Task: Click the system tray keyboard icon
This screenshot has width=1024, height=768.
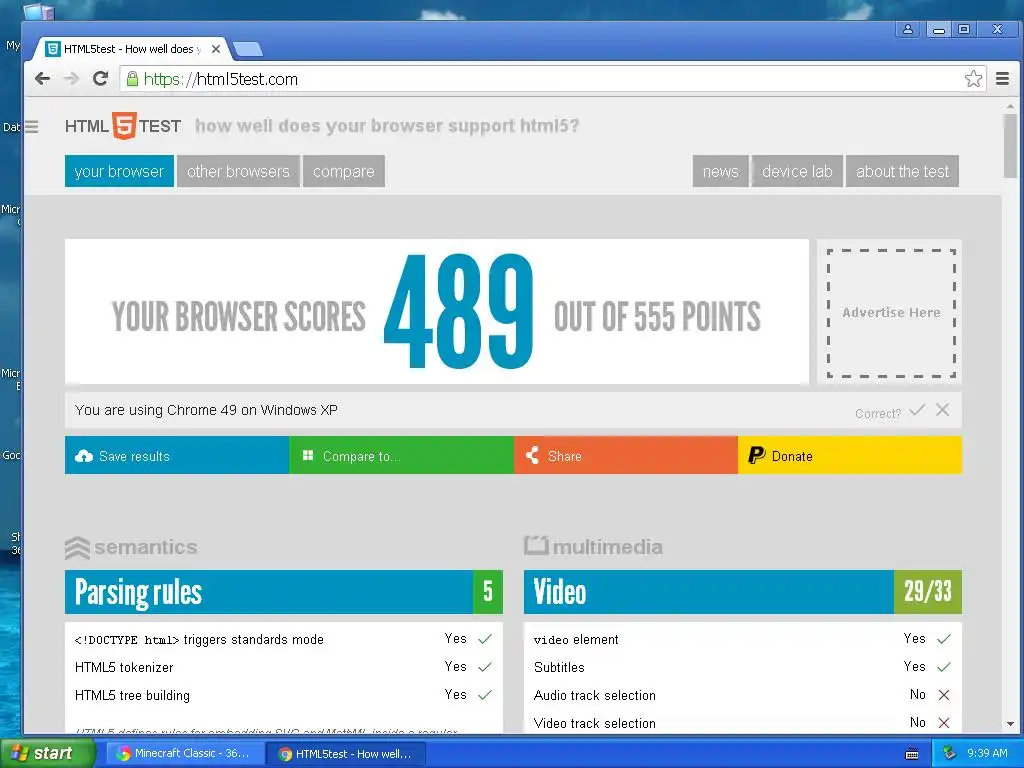Action: 912,754
